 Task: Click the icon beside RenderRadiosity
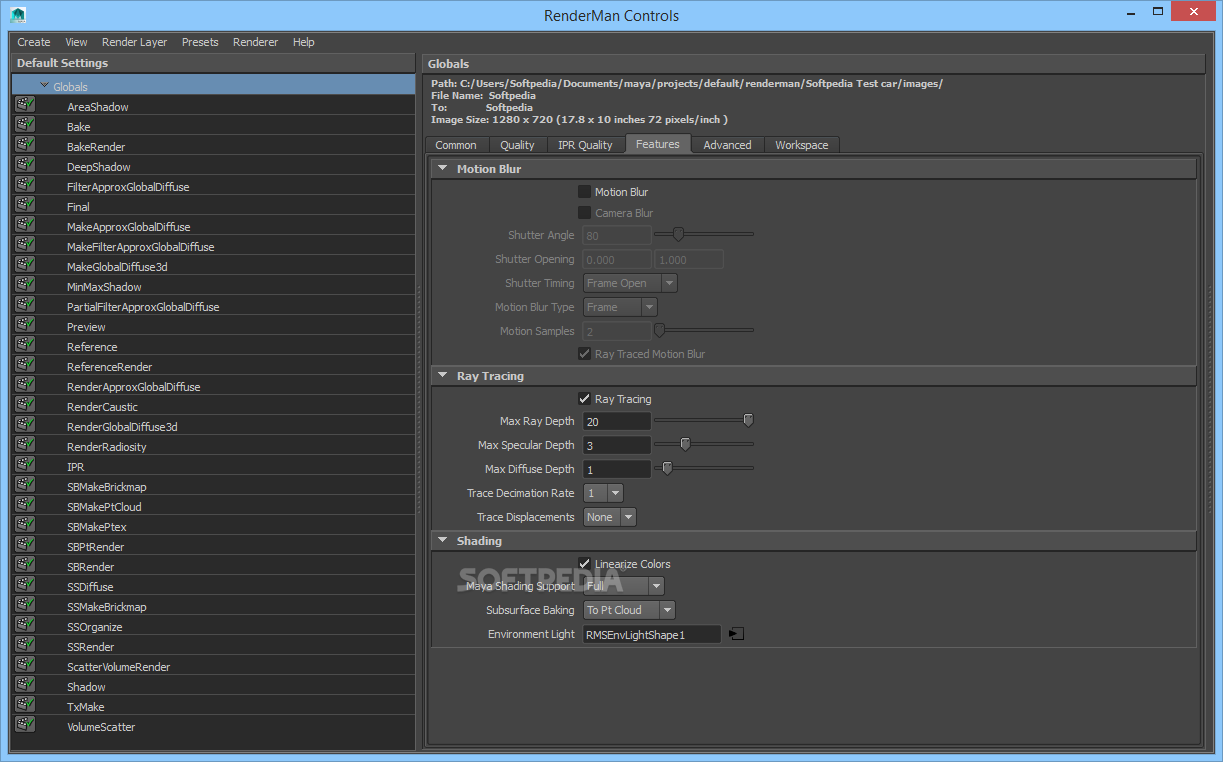click(25, 445)
